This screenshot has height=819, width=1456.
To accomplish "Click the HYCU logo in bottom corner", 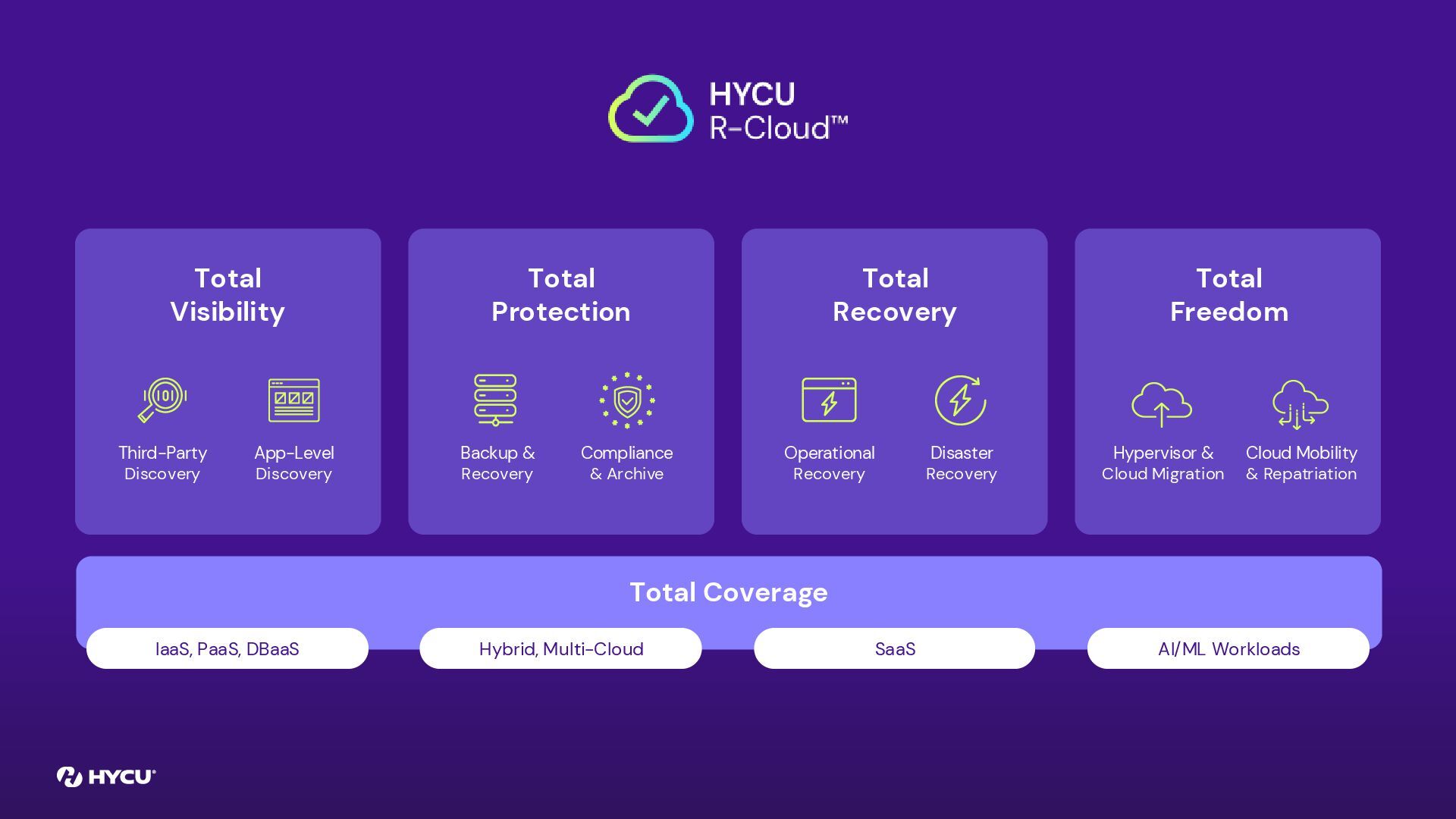I will tap(106, 777).
